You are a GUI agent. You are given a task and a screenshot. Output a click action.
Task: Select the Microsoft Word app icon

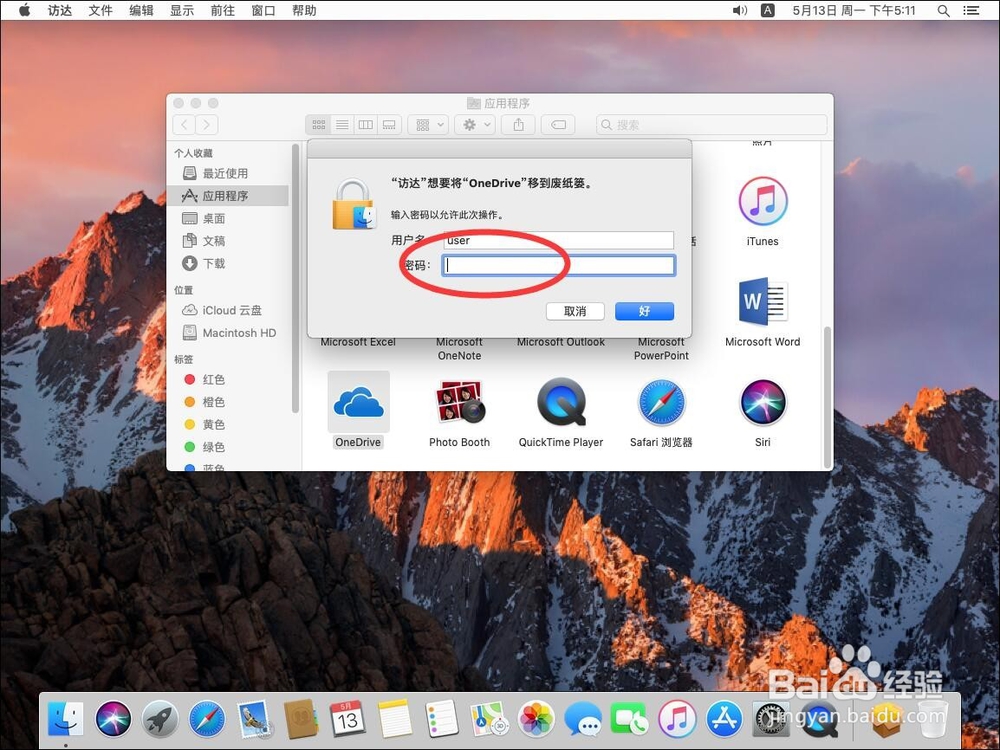(763, 302)
